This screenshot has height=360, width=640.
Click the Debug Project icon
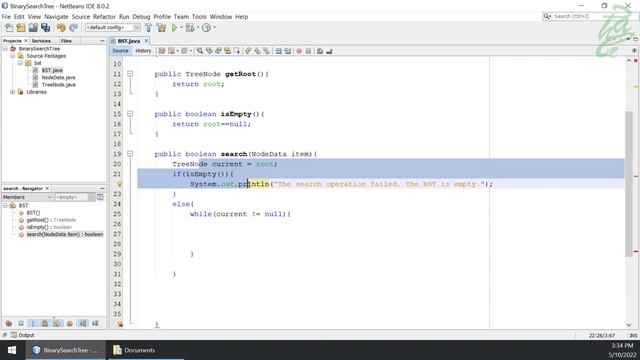pos(189,28)
